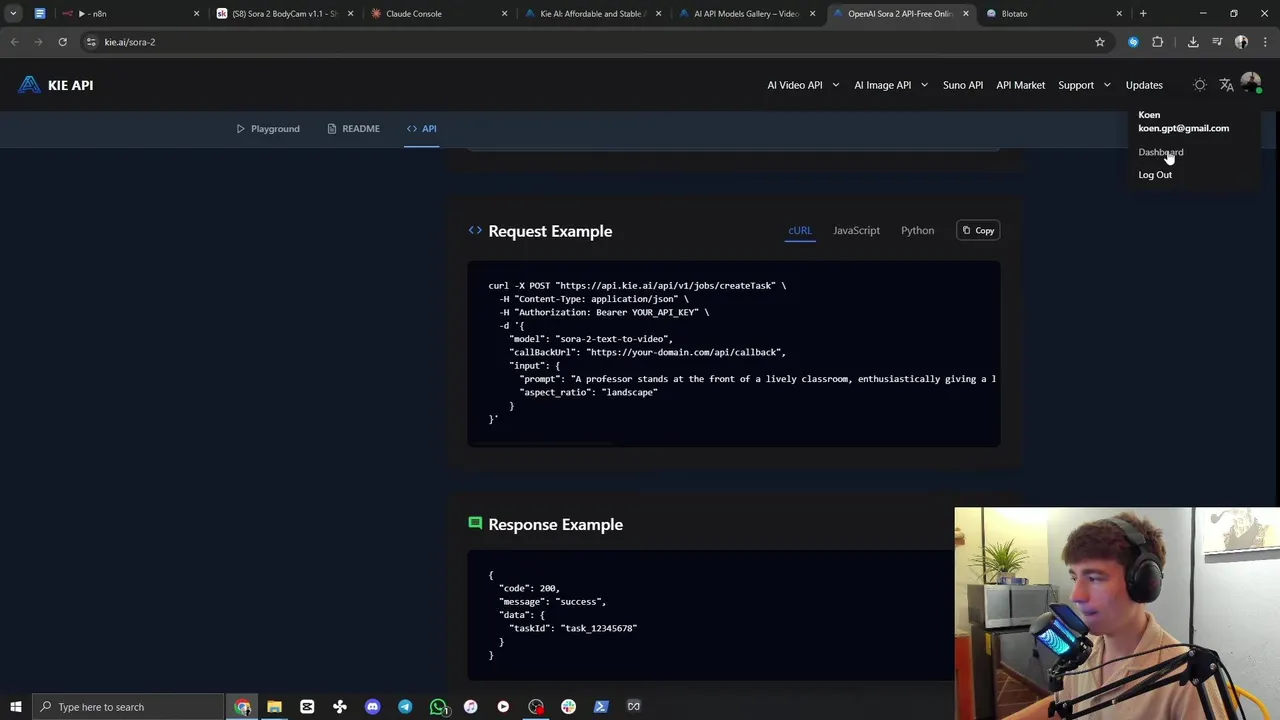Toggle the light/dark theme sun icon
Screen dimensions: 1280x720
click(x=1200, y=85)
